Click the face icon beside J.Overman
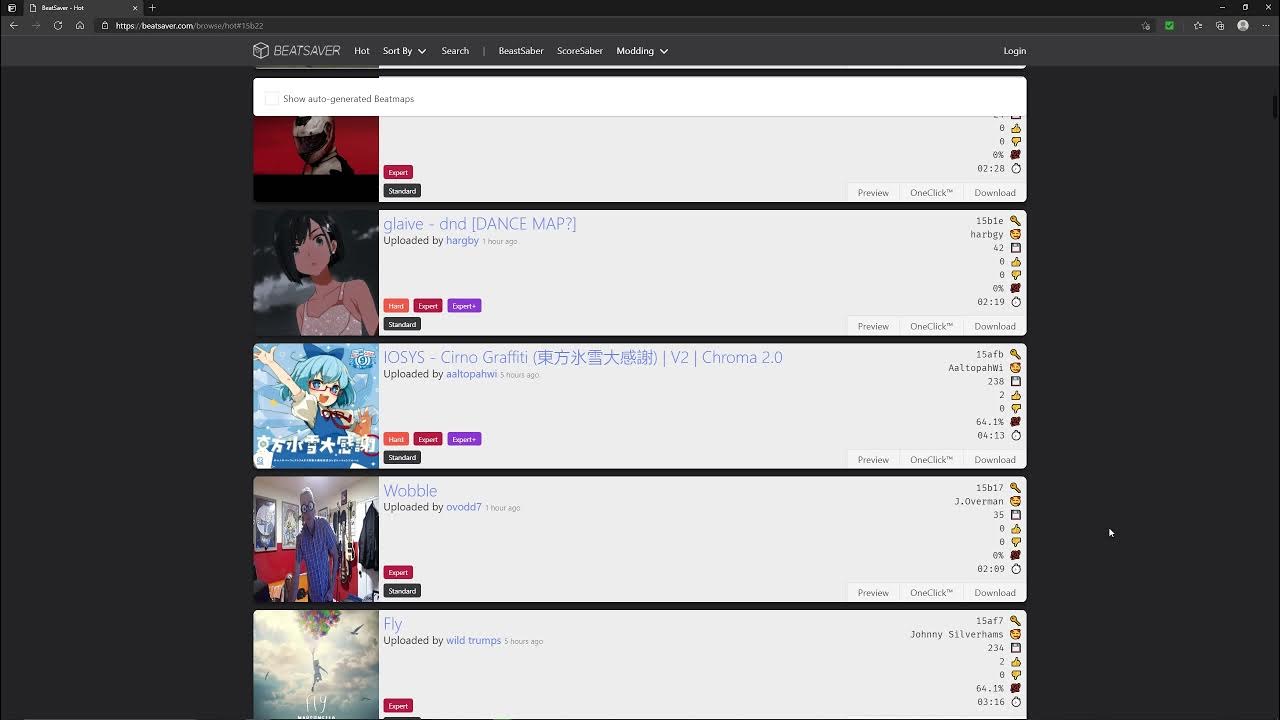 [x=1015, y=501]
